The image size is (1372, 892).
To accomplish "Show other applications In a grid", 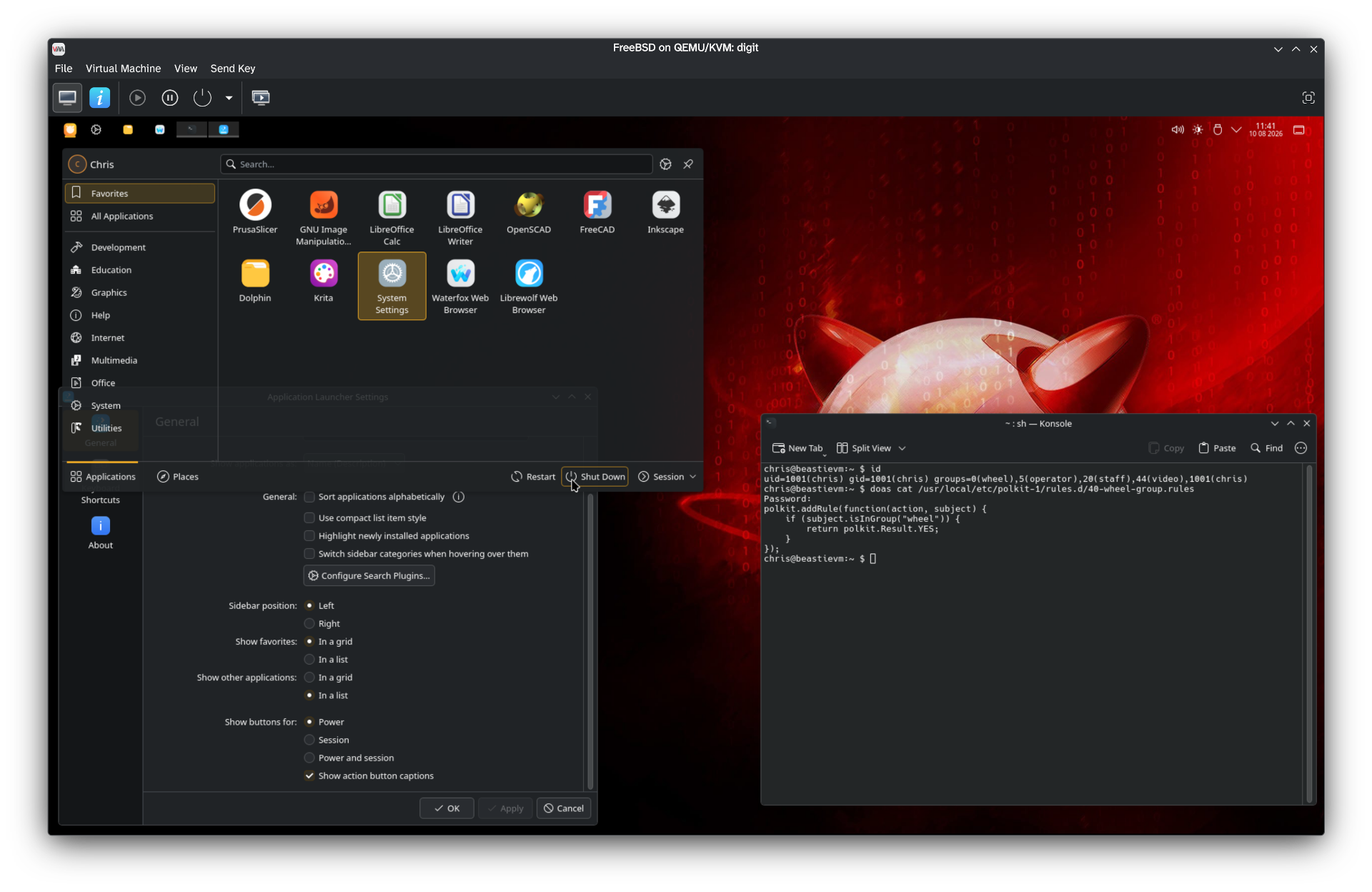I will coord(309,677).
